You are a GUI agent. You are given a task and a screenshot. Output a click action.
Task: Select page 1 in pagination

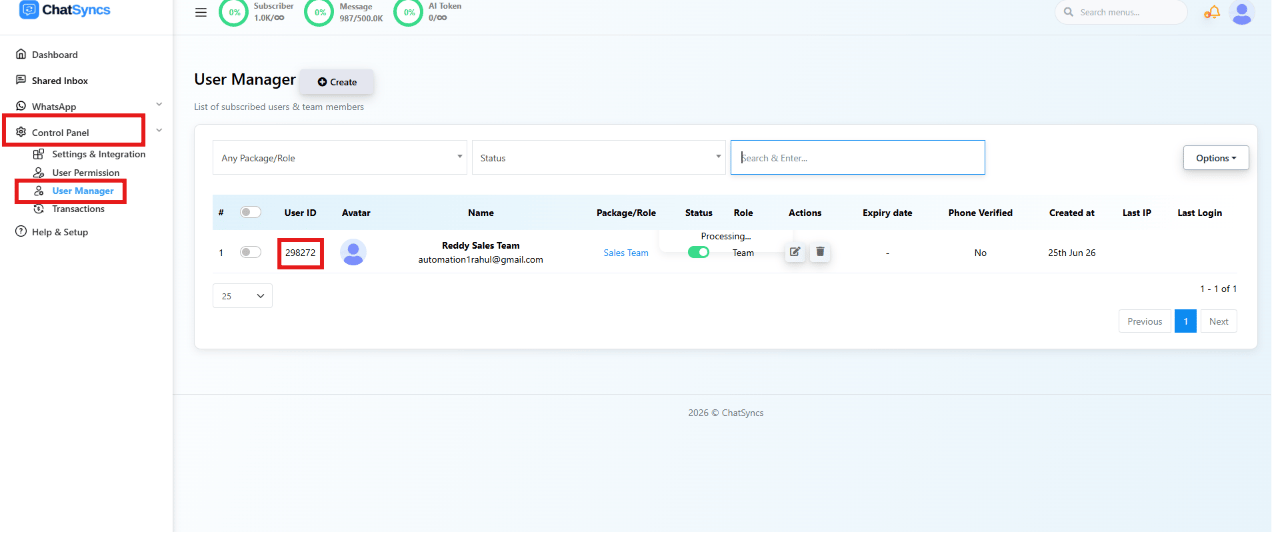click(x=1186, y=321)
